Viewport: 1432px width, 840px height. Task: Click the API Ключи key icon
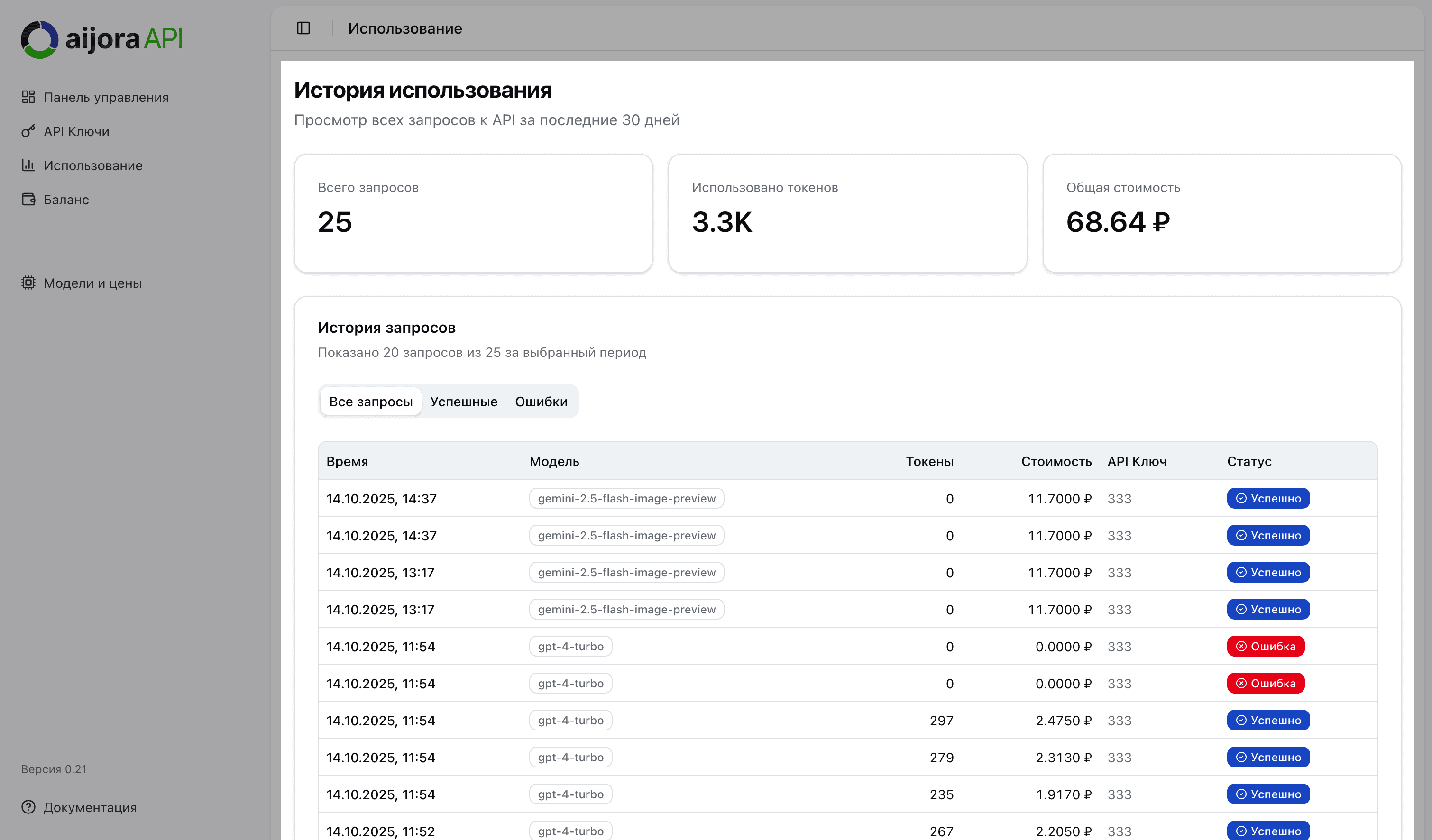(x=28, y=131)
